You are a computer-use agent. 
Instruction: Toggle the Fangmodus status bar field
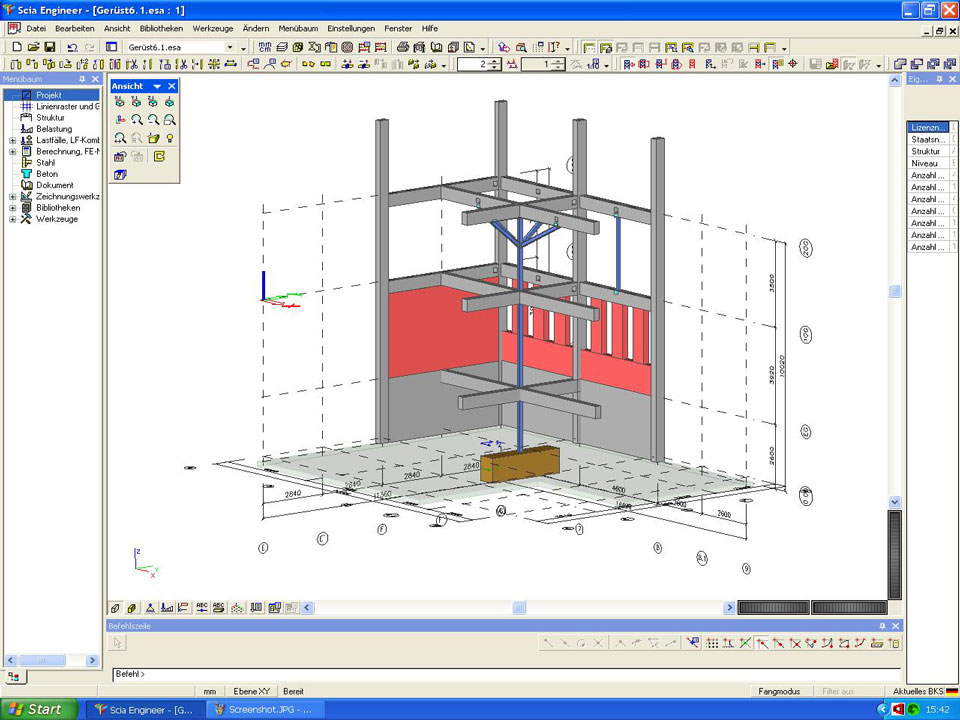(778, 691)
